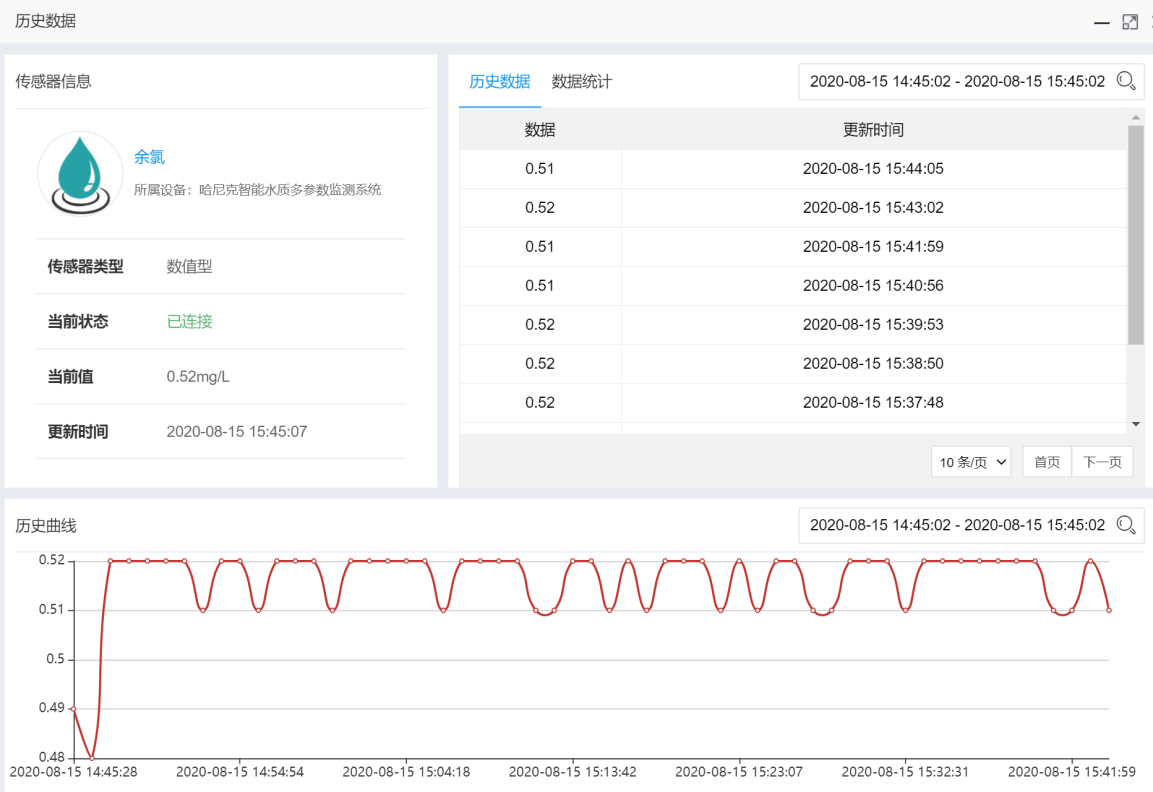Click the 更新时间 column header
1153x792 pixels.
pos(873,130)
